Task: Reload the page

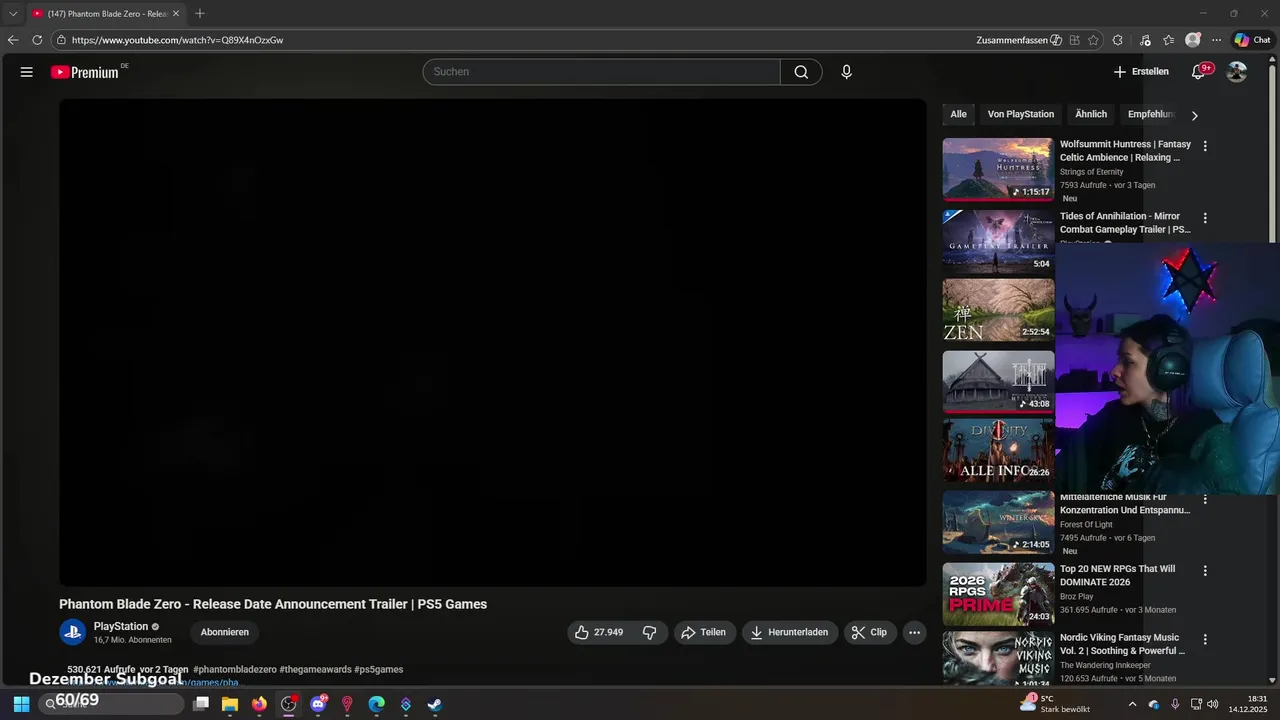Action: click(x=37, y=40)
